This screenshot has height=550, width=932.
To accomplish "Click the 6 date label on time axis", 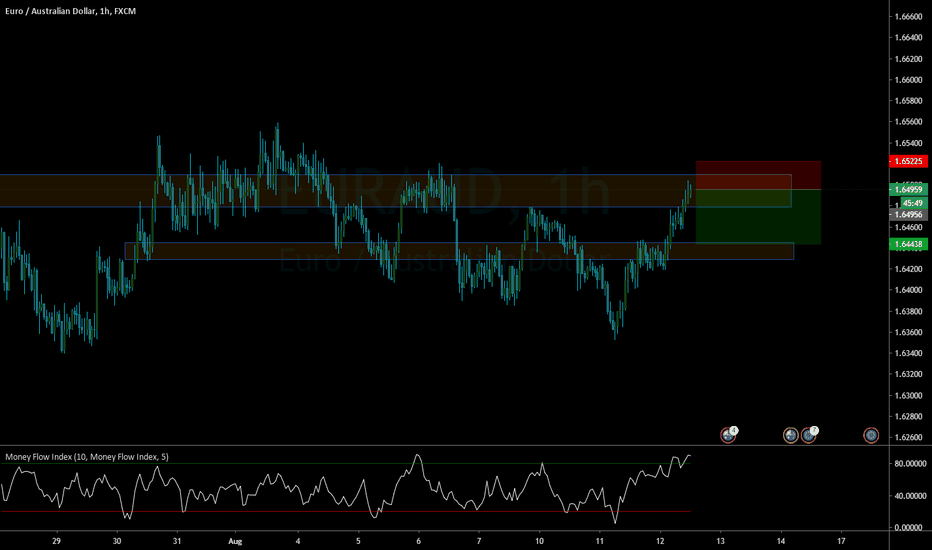I will (419, 541).
